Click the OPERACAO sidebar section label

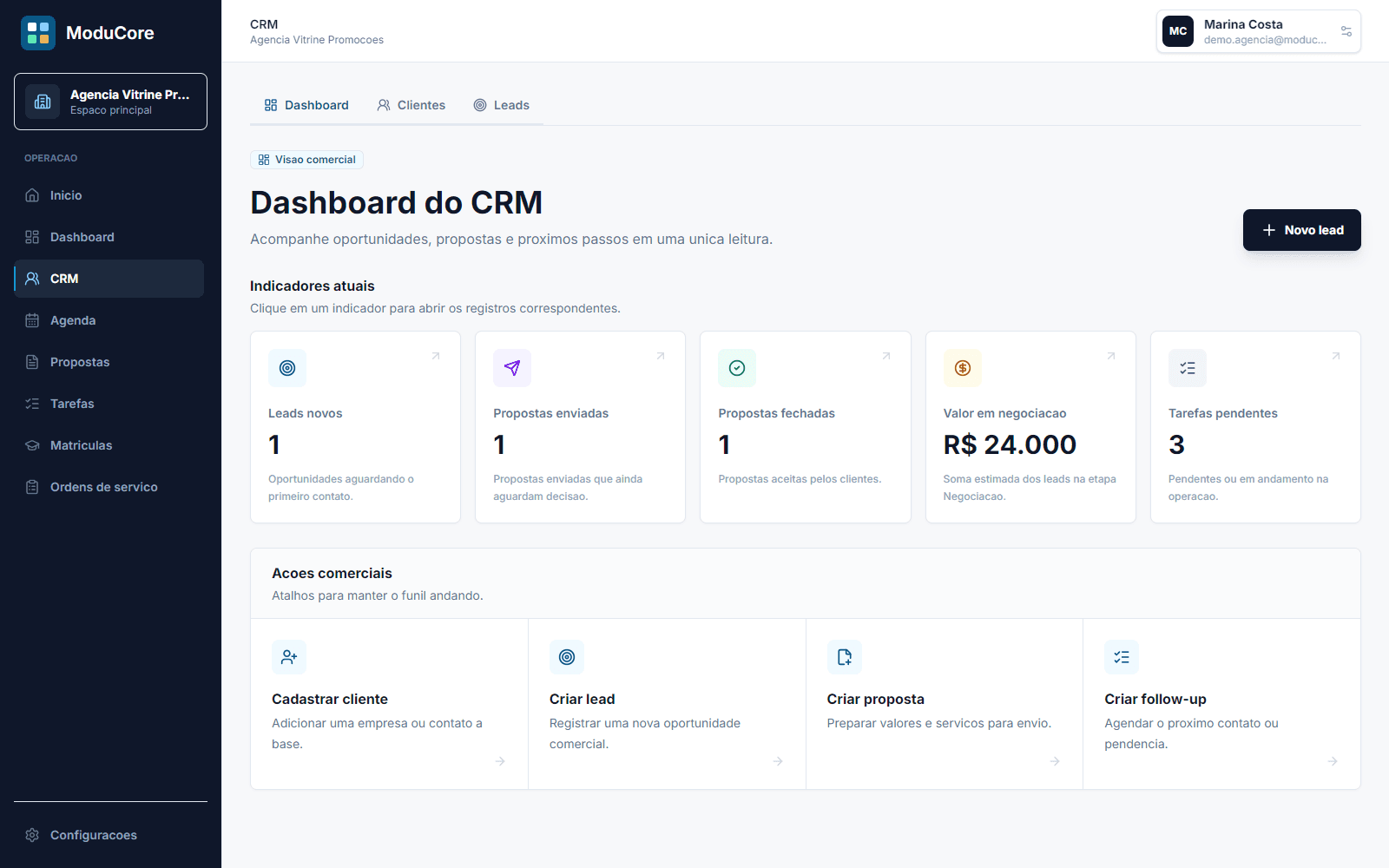[x=50, y=158]
